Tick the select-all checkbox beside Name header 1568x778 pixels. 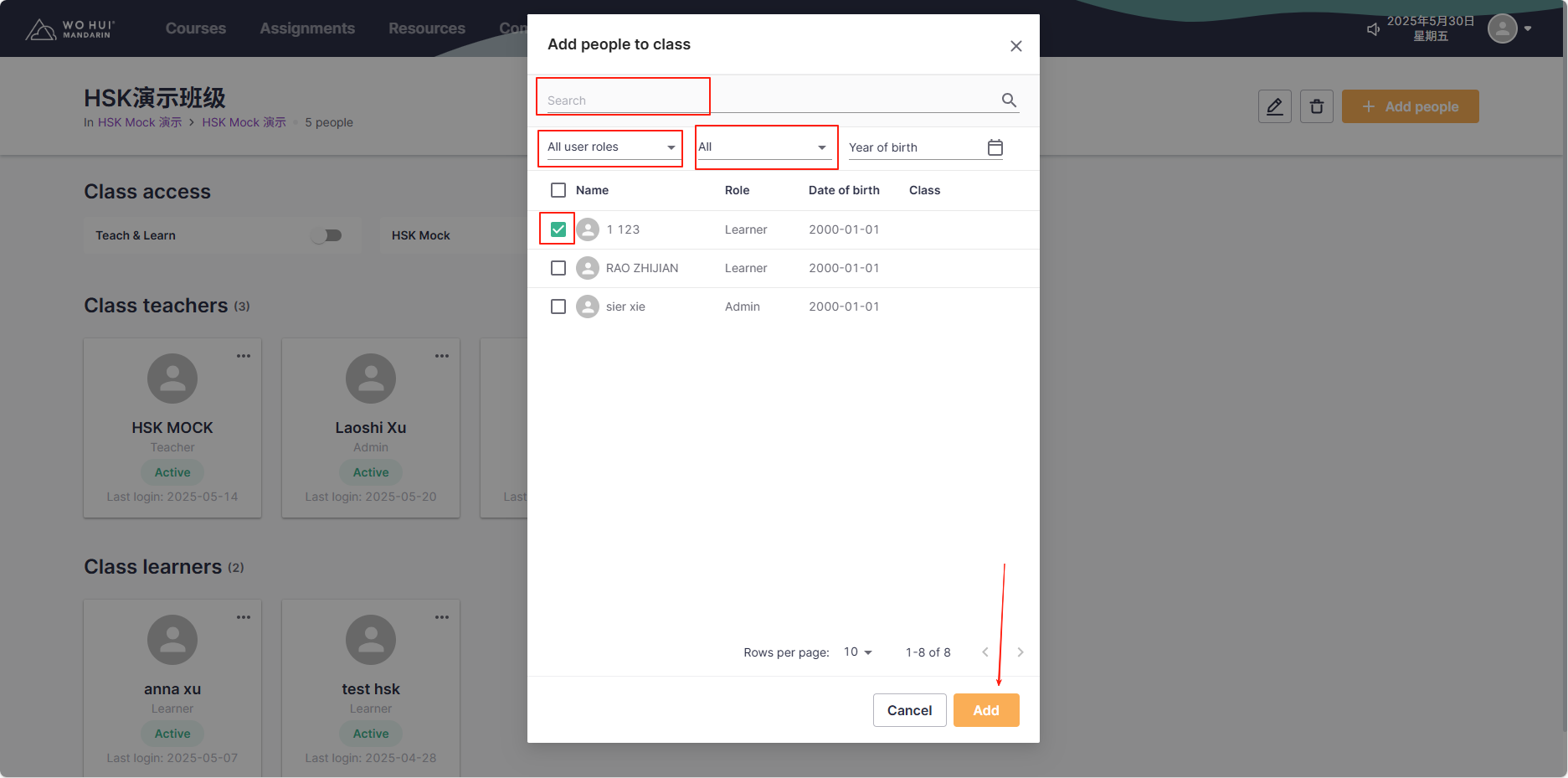click(x=558, y=190)
